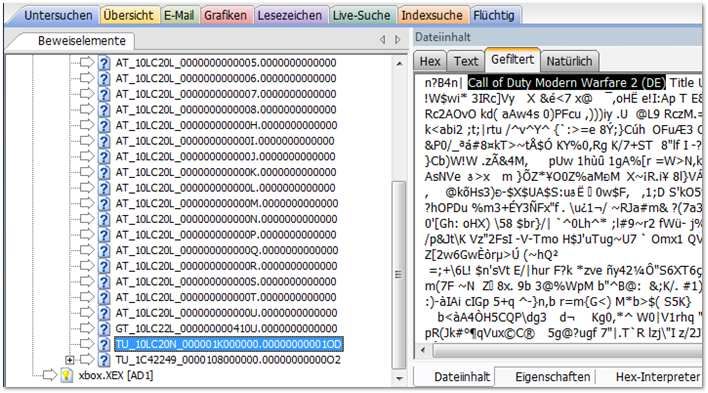This screenshot has height=393, width=708.
Task: Select file AT_10LC20L_00000000000R
Action: pos(226,266)
